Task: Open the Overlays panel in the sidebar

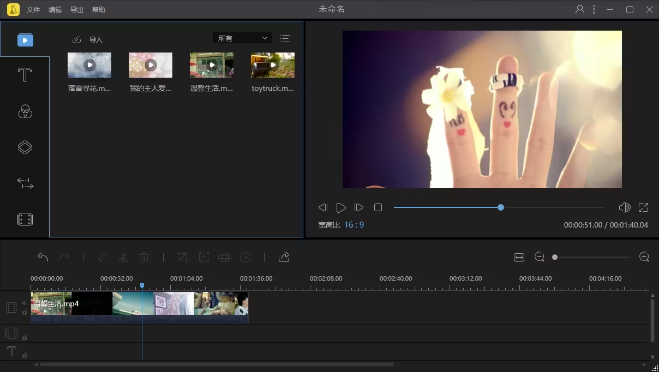Action: 25,147
